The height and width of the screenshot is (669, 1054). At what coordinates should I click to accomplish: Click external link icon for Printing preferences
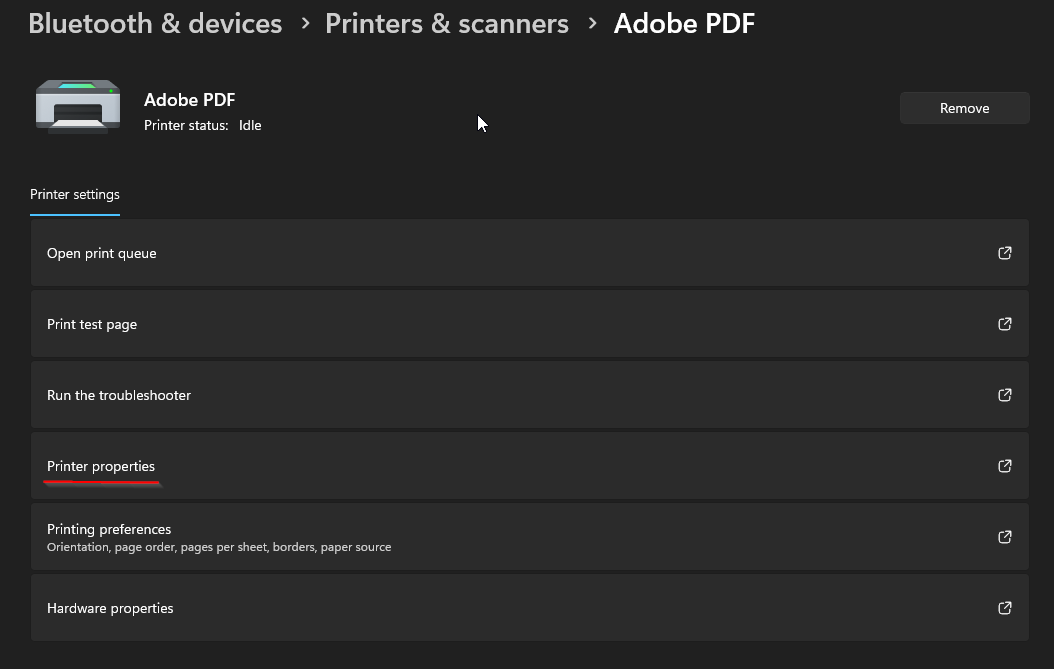coord(1004,537)
